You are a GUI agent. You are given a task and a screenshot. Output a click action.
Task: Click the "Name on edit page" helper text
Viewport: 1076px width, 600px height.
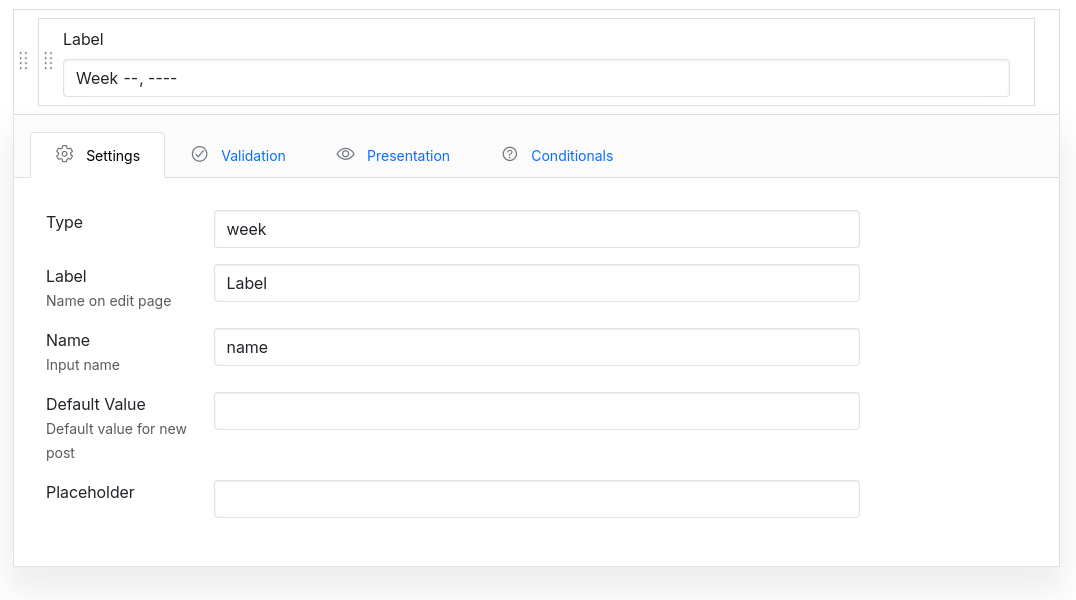click(108, 301)
